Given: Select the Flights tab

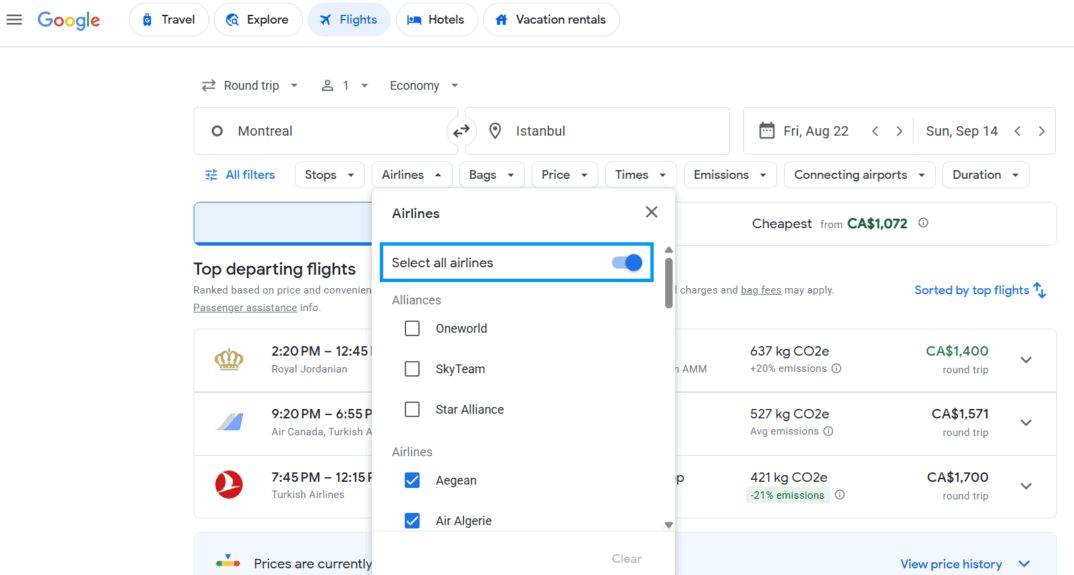Looking at the screenshot, I should [x=349, y=20].
